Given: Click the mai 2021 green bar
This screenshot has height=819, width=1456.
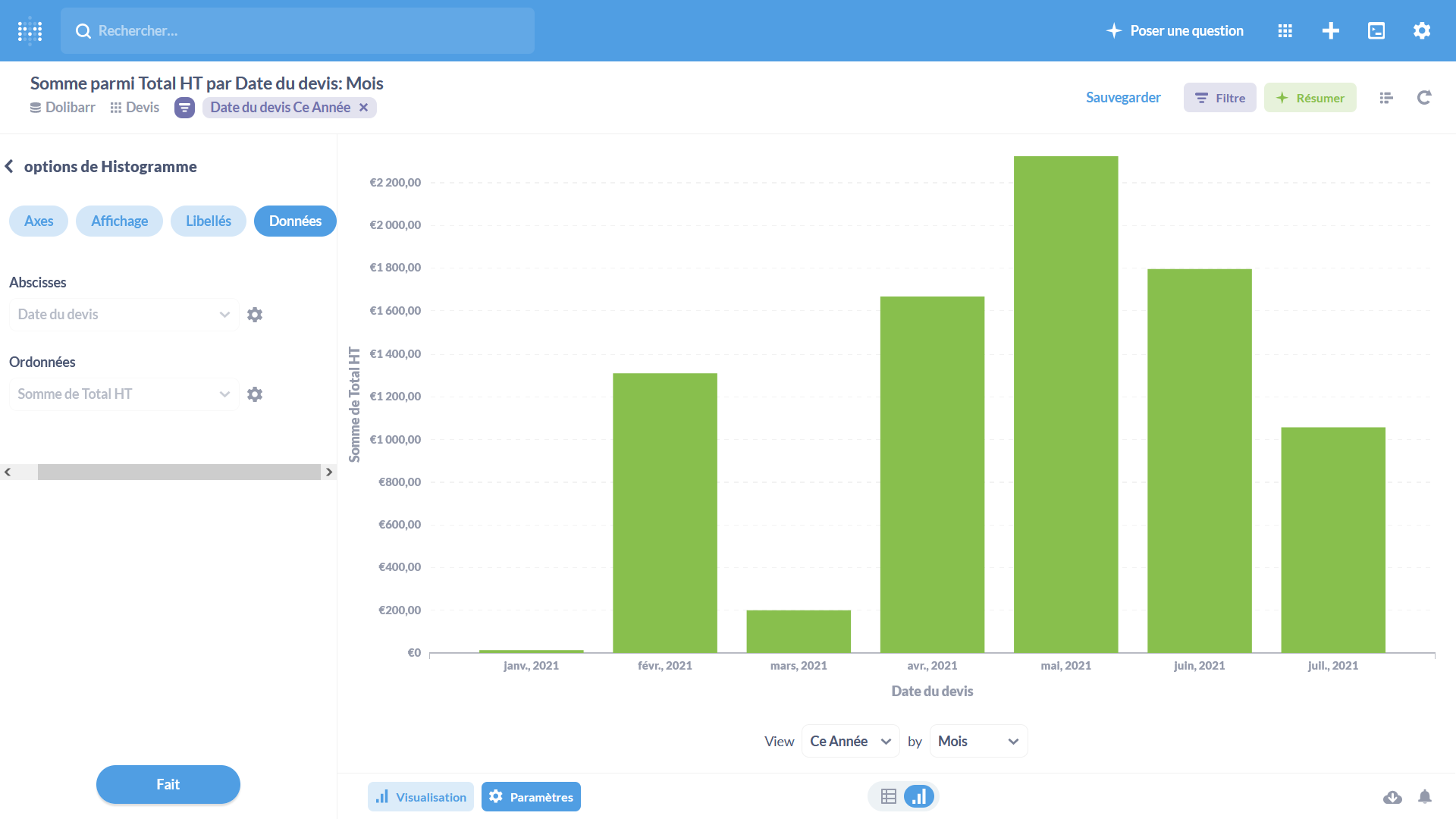Looking at the screenshot, I should [x=1065, y=404].
